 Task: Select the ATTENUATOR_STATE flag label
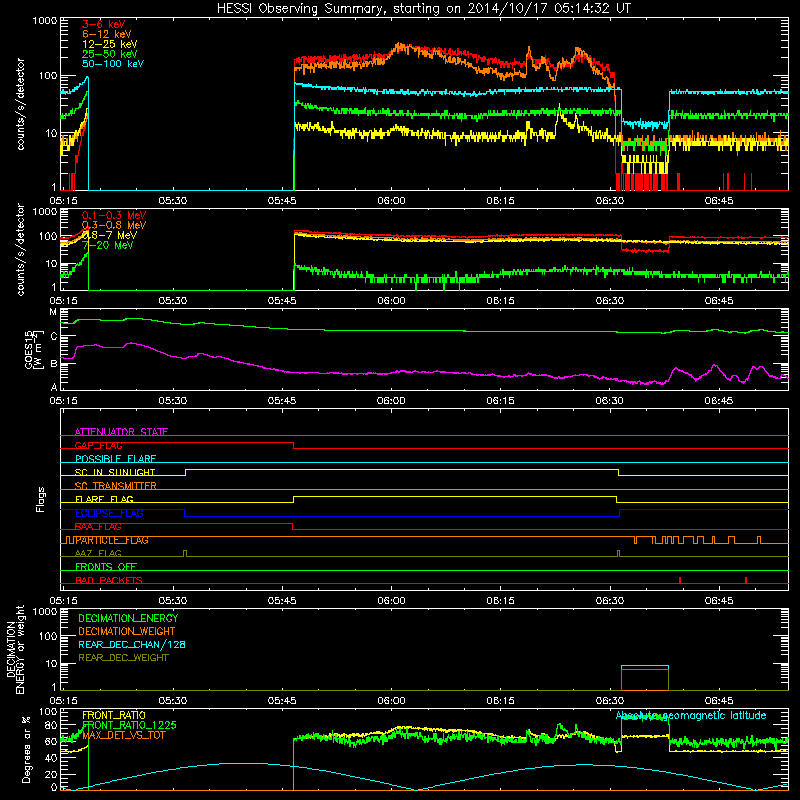[x=121, y=432]
